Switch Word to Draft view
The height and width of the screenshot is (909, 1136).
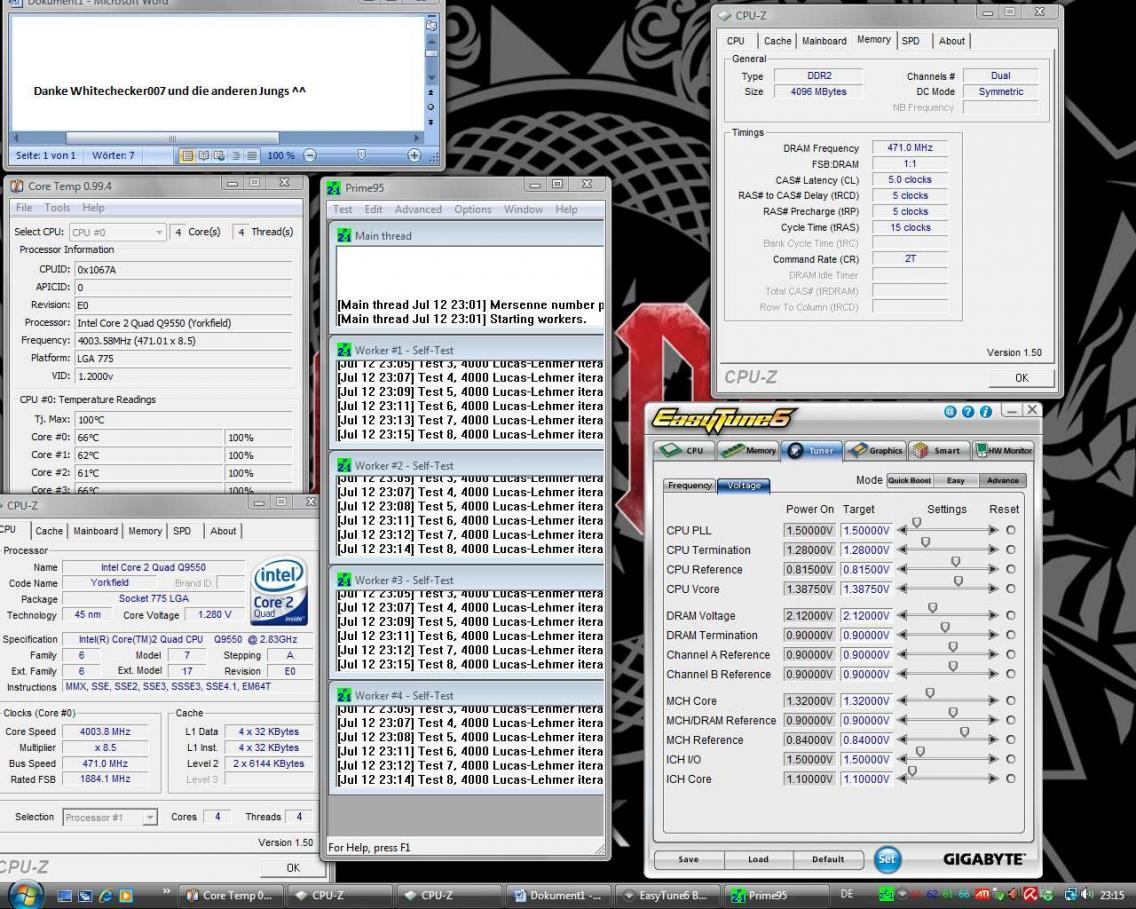(x=251, y=155)
